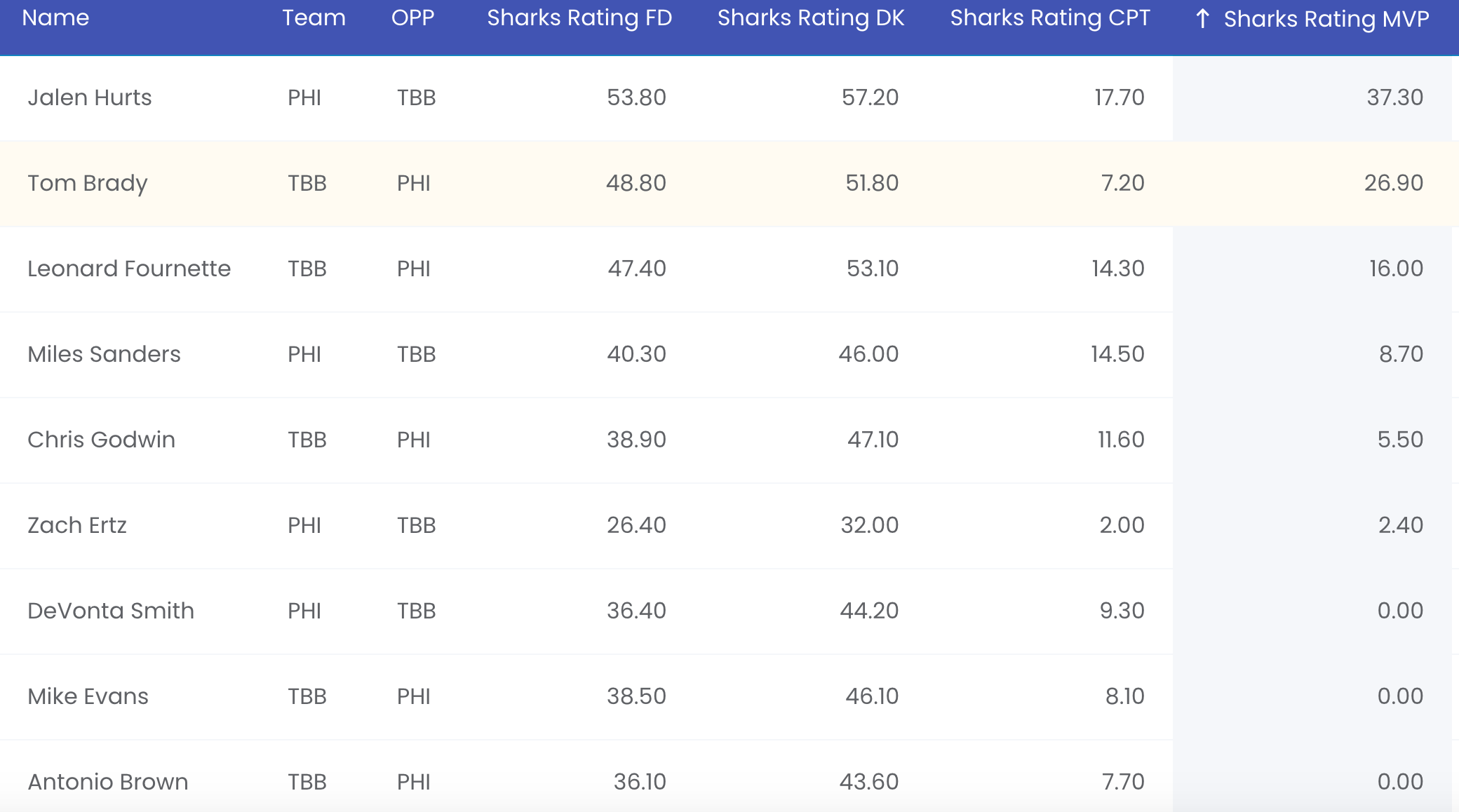This screenshot has height=812, width=1459.
Task: Click DeVonta Smith in the table
Action: point(111,611)
